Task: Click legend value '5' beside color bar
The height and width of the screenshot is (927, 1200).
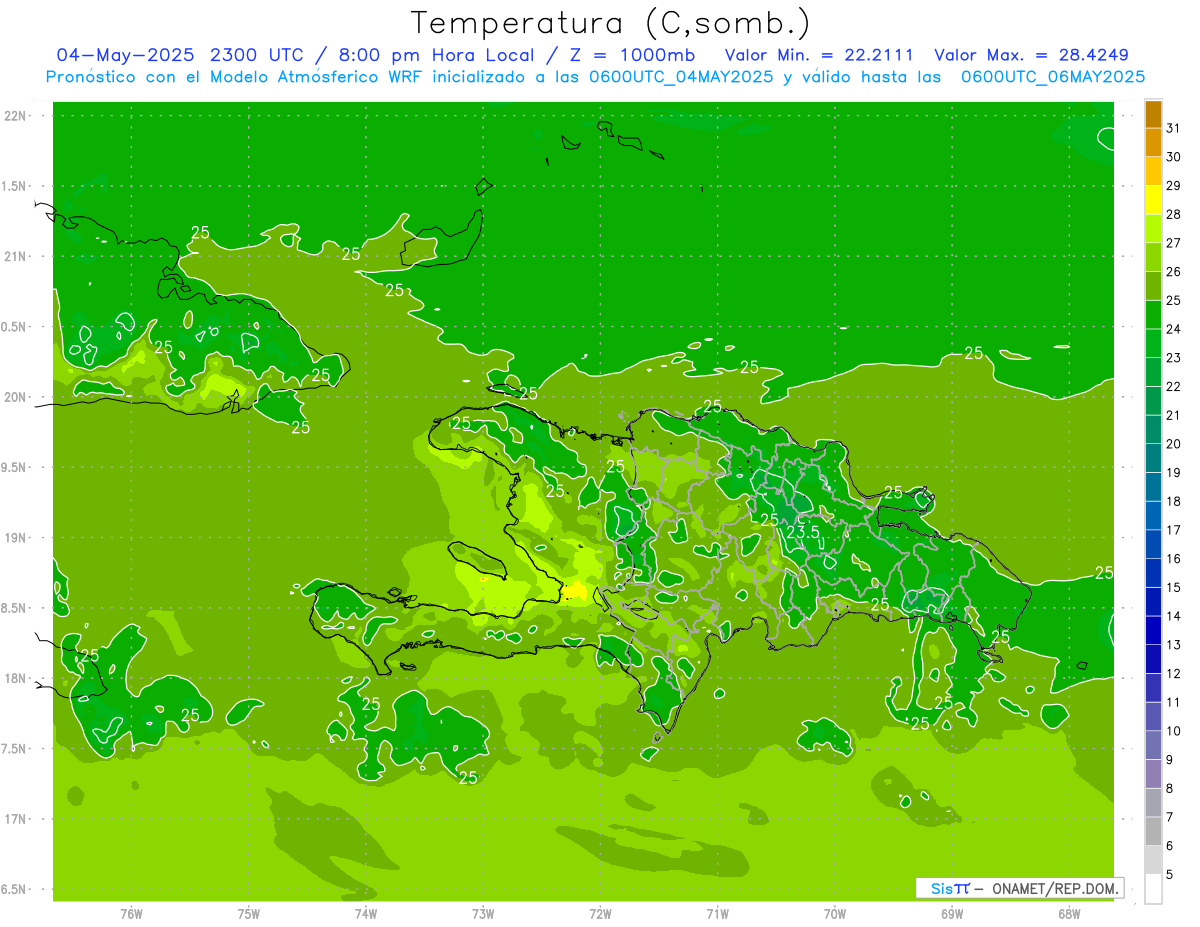Action: click(1170, 875)
